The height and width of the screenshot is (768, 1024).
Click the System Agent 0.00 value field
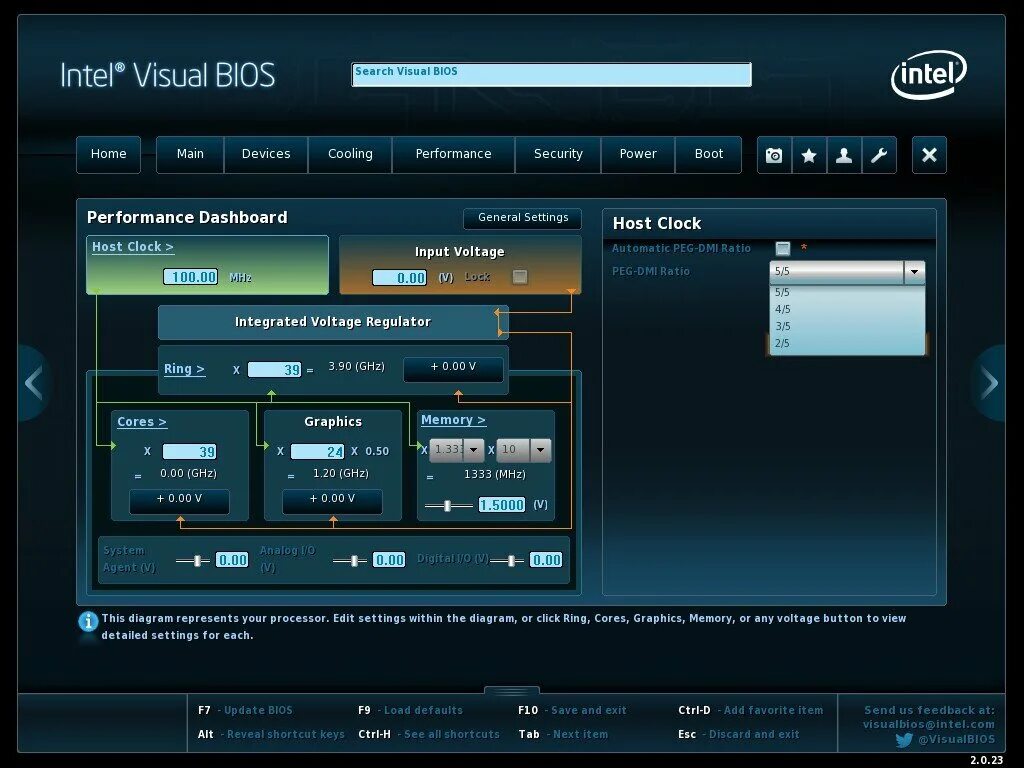point(232,560)
